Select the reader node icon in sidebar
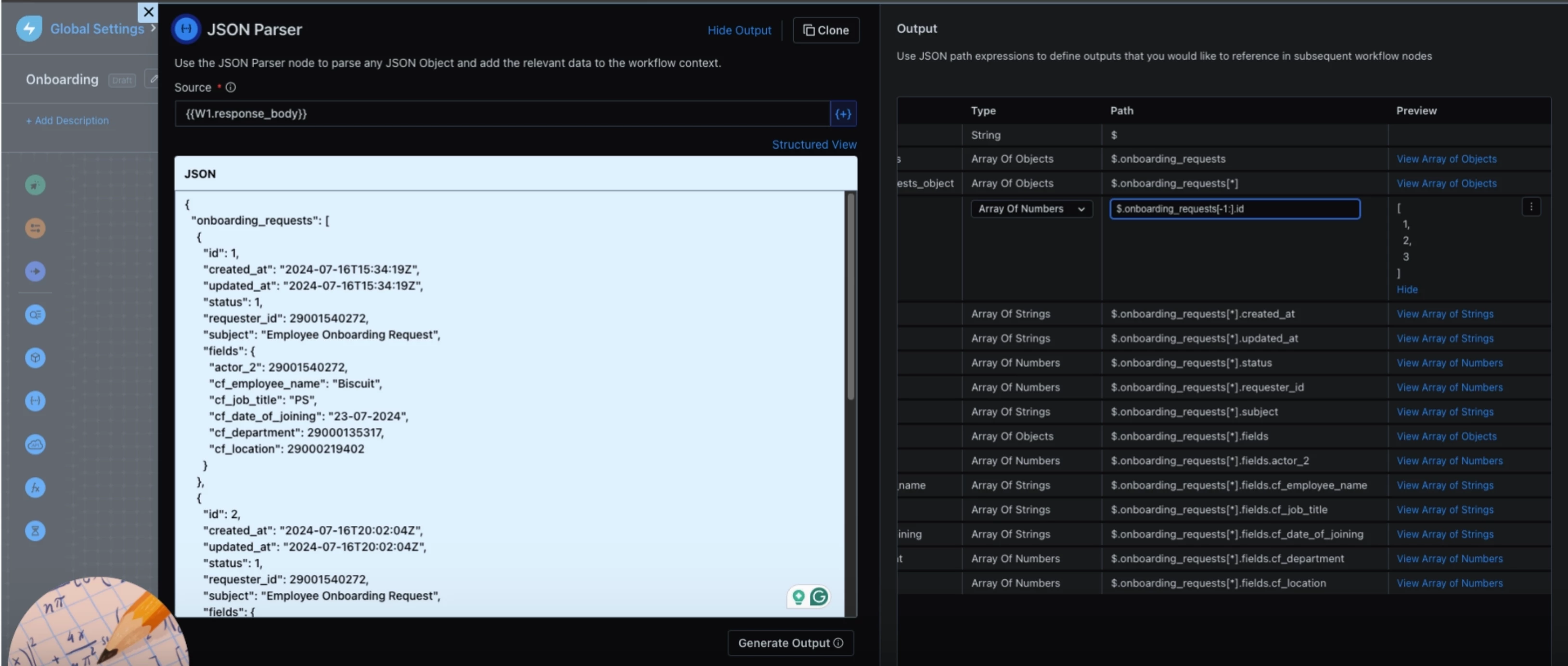The width and height of the screenshot is (1568, 666). [x=35, y=315]
